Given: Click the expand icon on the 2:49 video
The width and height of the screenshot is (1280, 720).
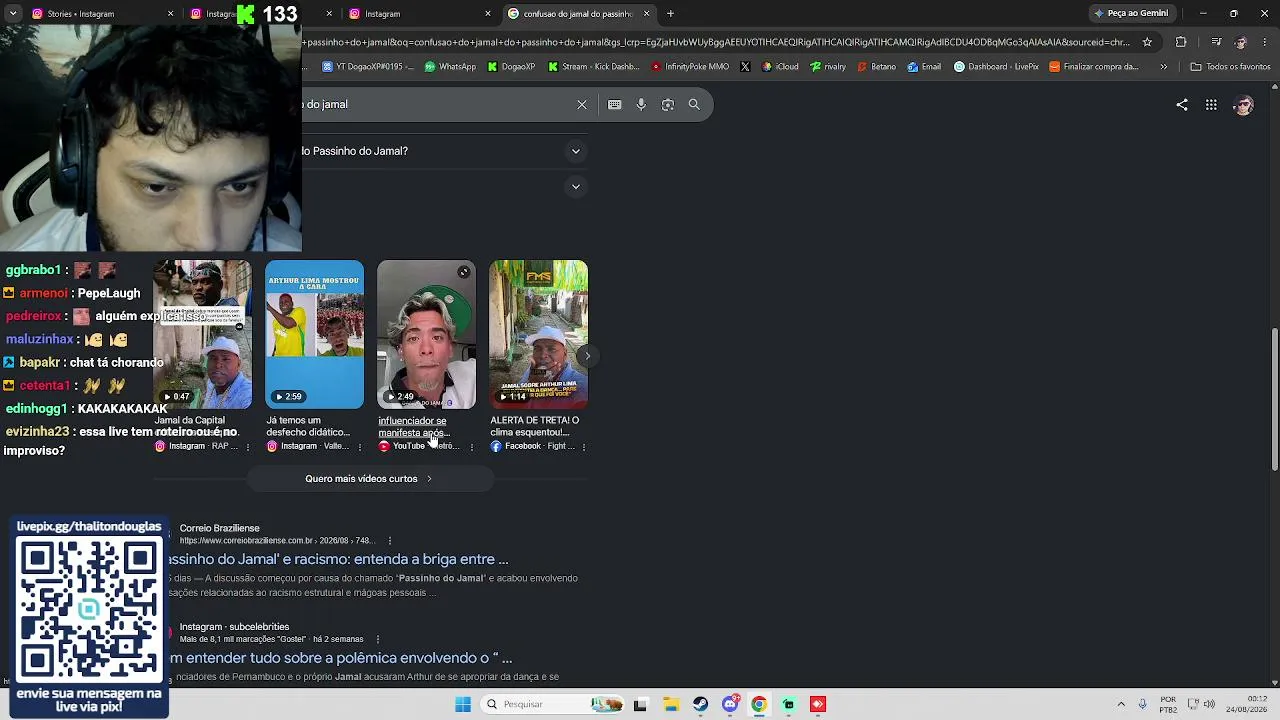Looking at the screenshot, I should 464,272.
